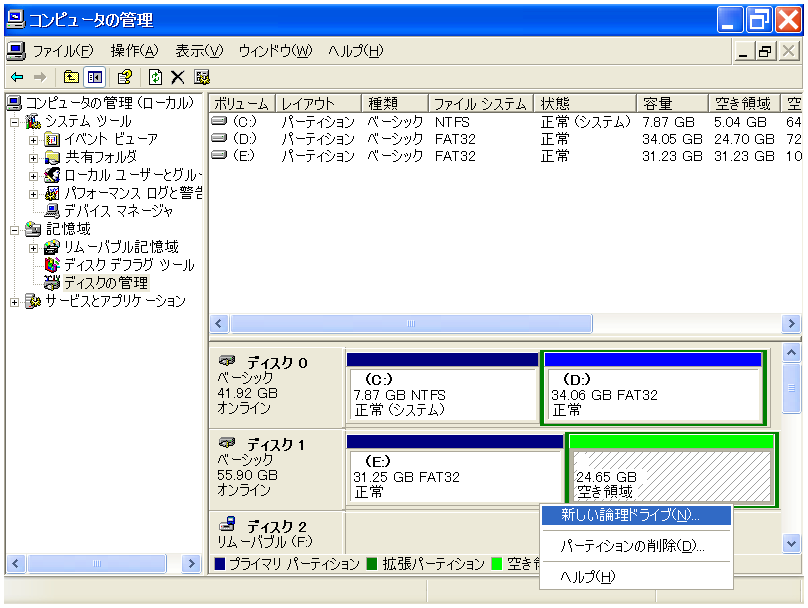Viewport: 808px width, 608px height.
Task: Sort by the レイアウト column header
Action: (318, 104)
